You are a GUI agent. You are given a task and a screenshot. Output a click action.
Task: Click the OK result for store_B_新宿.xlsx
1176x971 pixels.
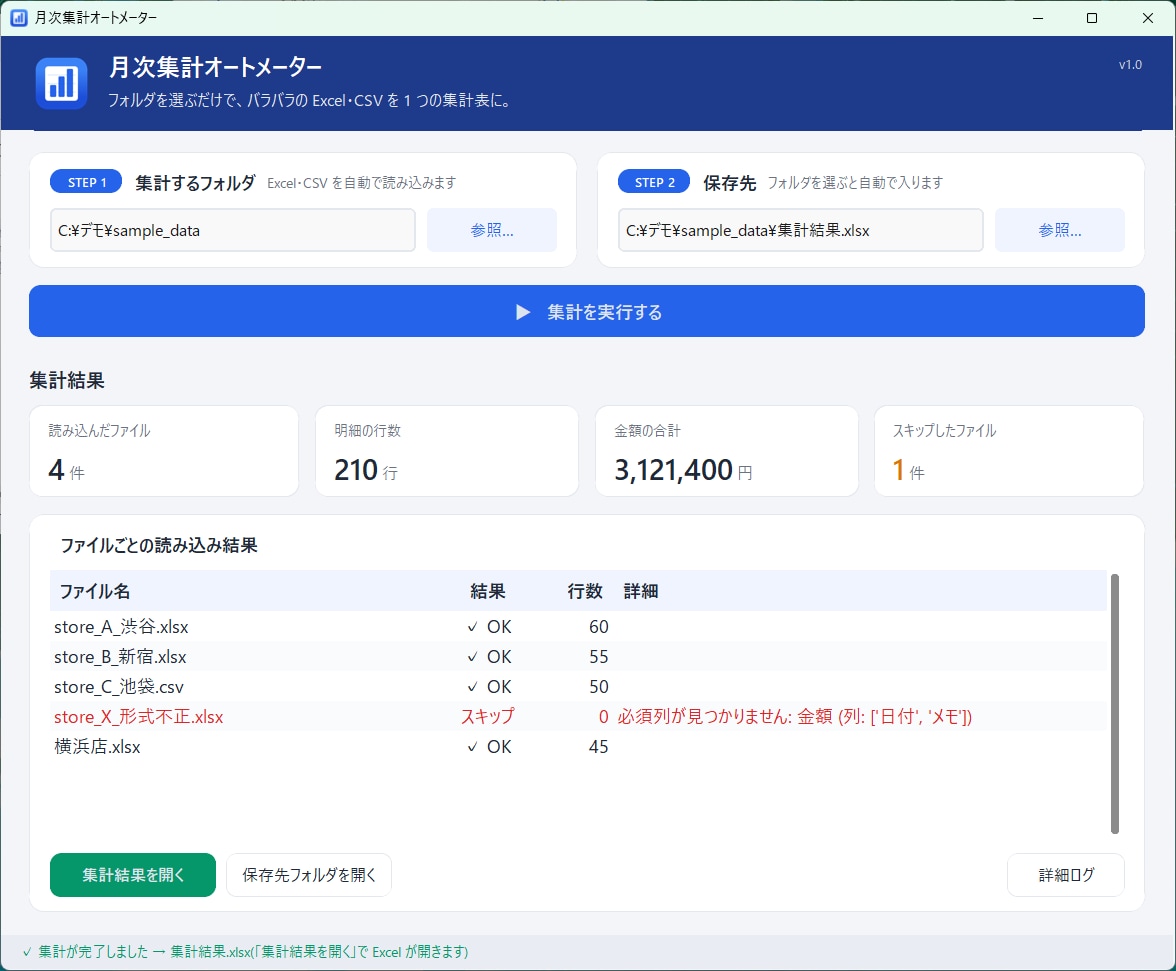click(489, 657)
